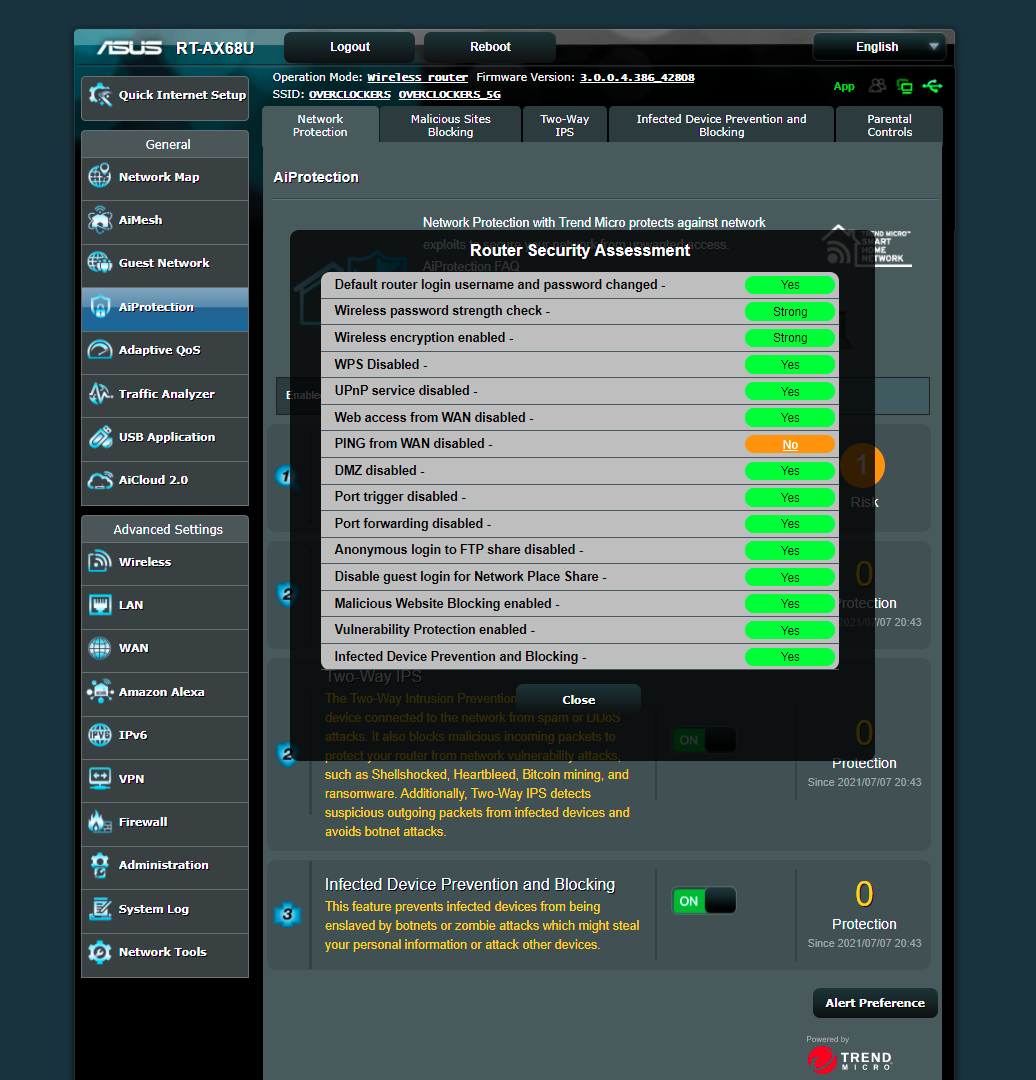Click the Amazon Alexa icon

click(100, 692)
